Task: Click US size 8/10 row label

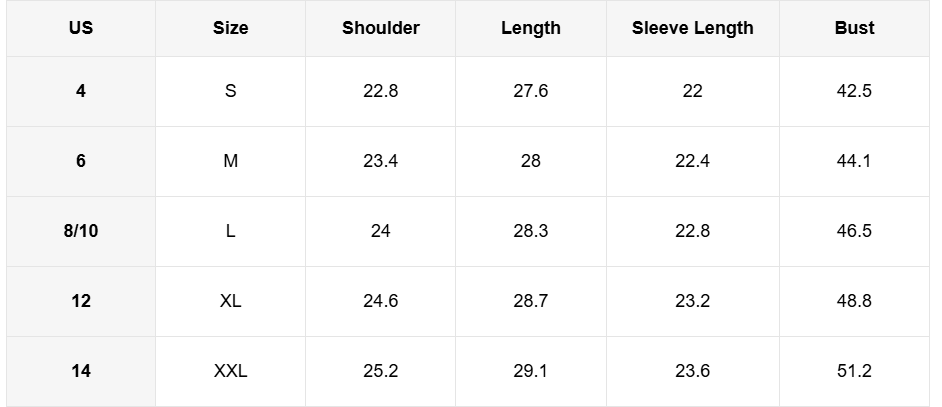Action: [x=81, y=231]
